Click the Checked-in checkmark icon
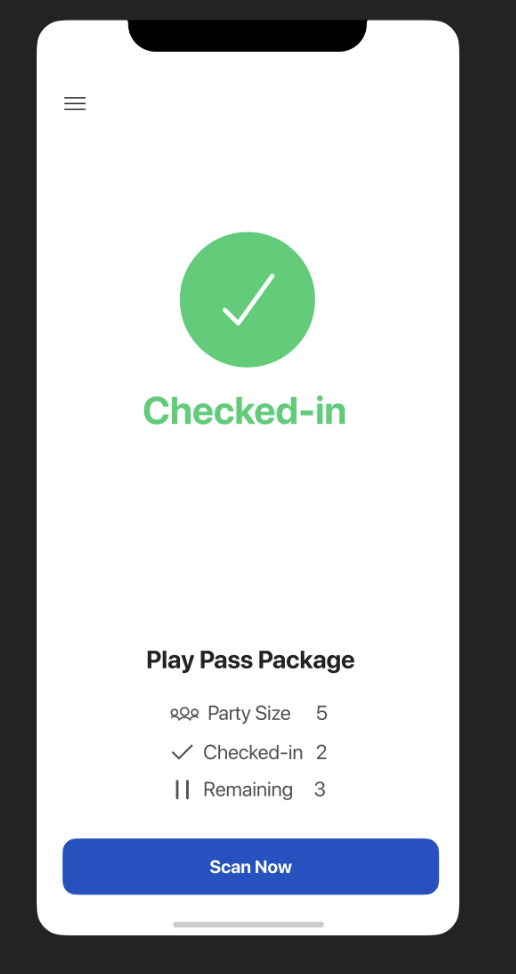 click(x=182, y=752)
